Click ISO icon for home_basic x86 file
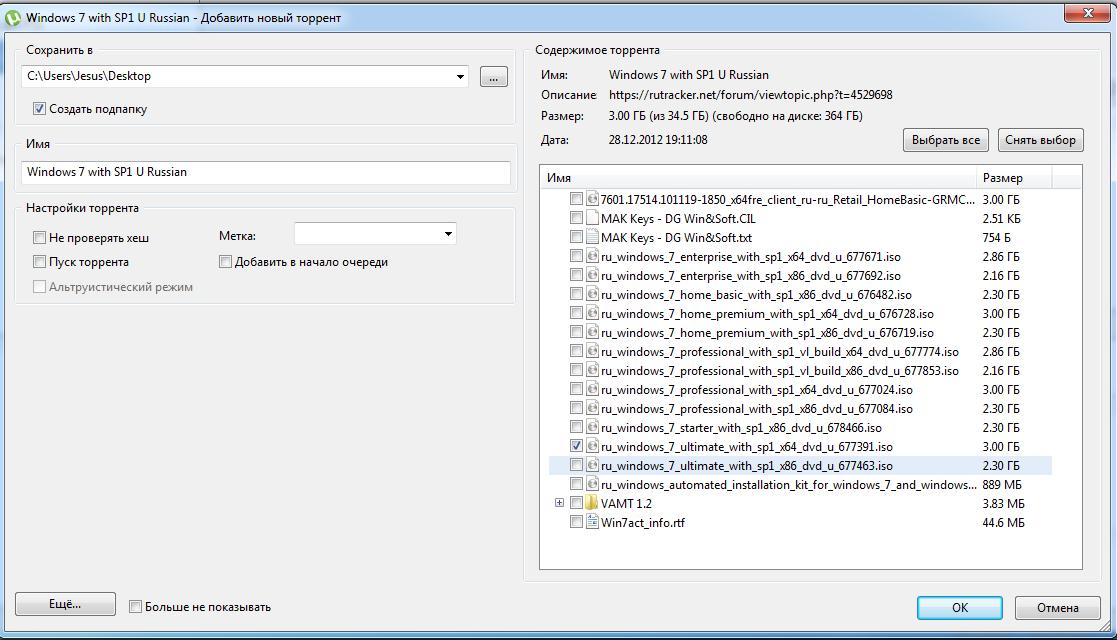This screenshot has width=1117, height=640. tap(592, 294)
